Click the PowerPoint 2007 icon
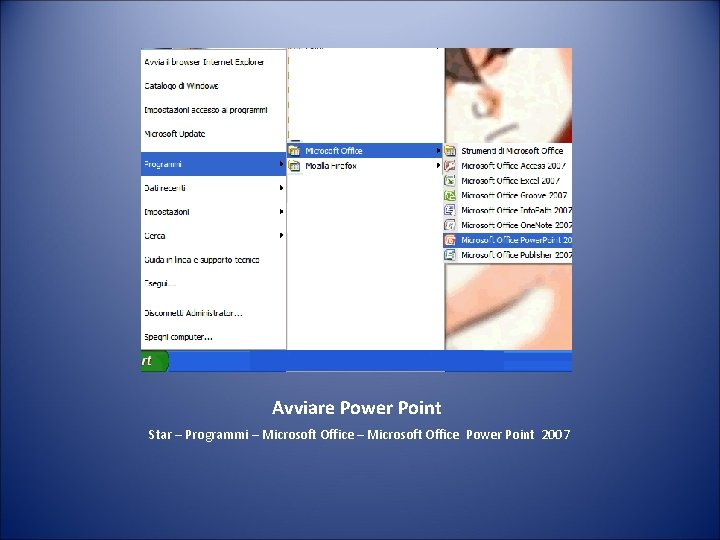Image resolution: width=720 pixels, height=540 pixels. click(x=450, y=240)
